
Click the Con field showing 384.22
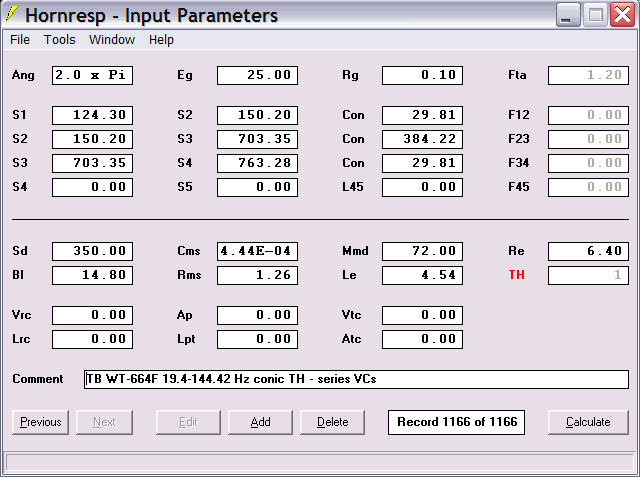pyautogui.click(x=422, y=139)
